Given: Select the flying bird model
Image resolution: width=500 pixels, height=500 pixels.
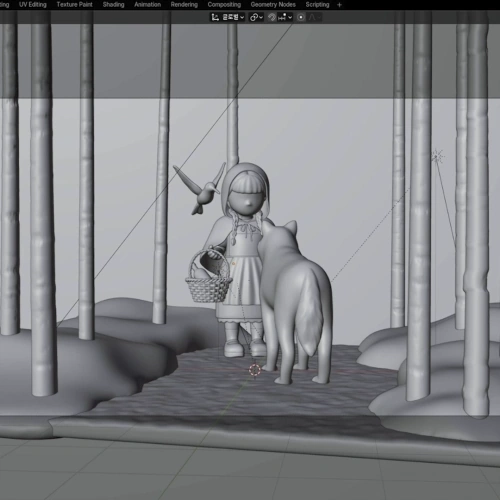Looking at the screenshot, I should (x=199, y=188).
